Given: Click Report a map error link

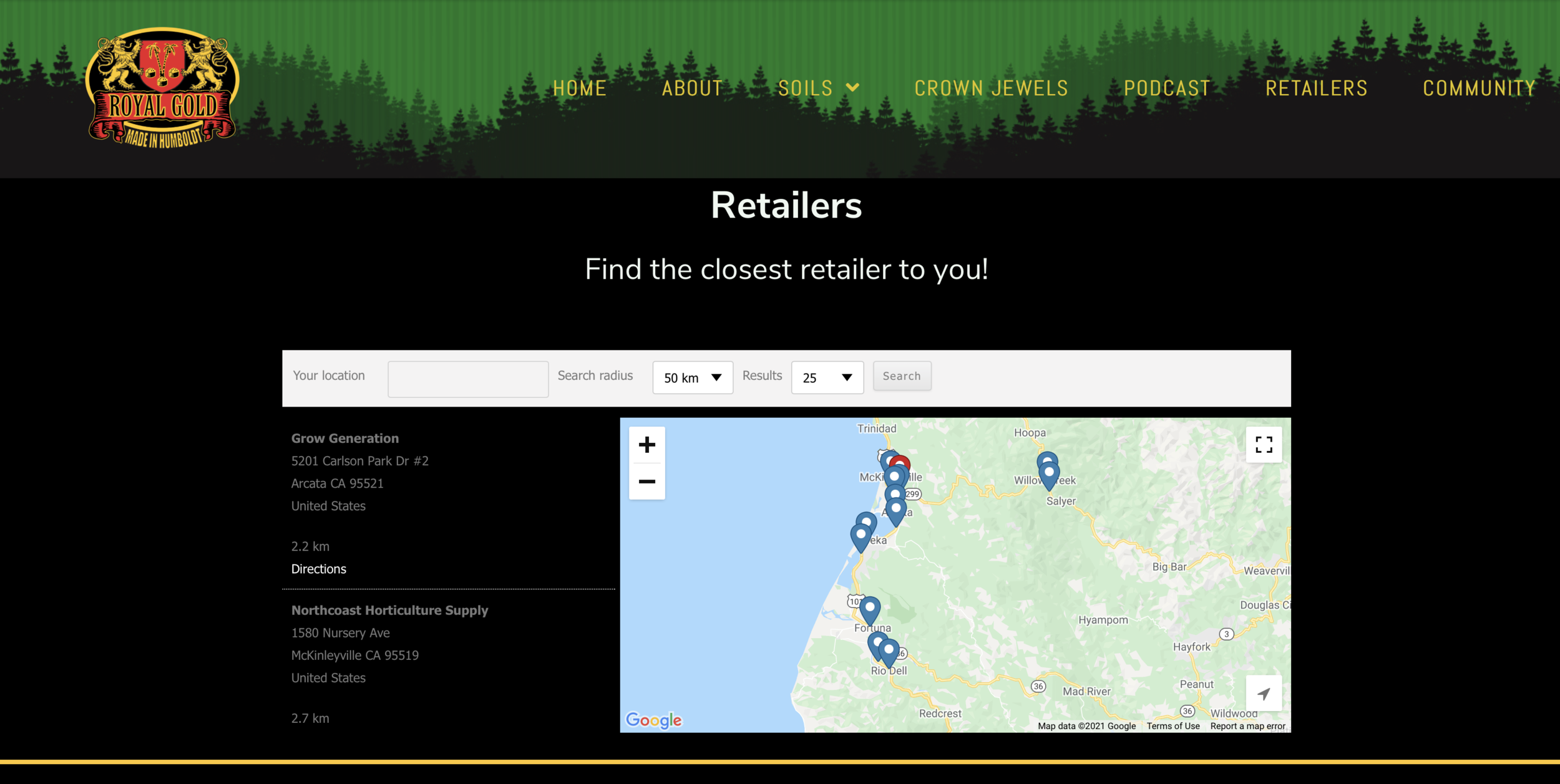Looking at the screenshot, I should point(1247,726).
